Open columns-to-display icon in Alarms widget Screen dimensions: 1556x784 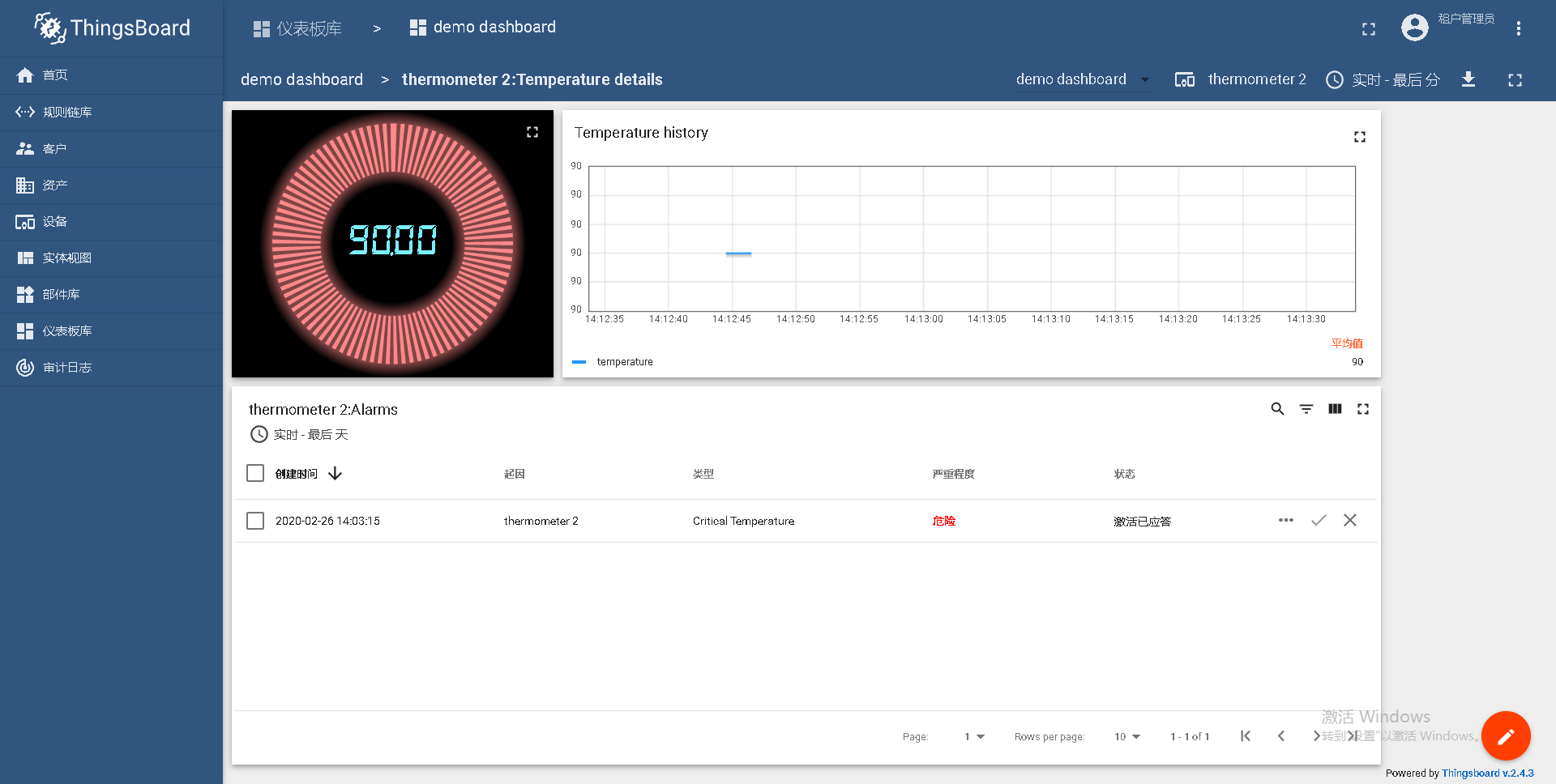click(x=1335, y=409)
